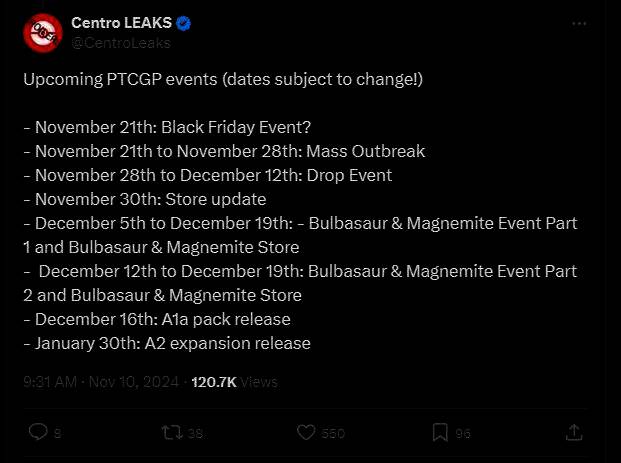Image resolution: width=621 pixels, height=463 pixels.
Task: Click the 120.7K Views counter
Action: click(234, 381)
